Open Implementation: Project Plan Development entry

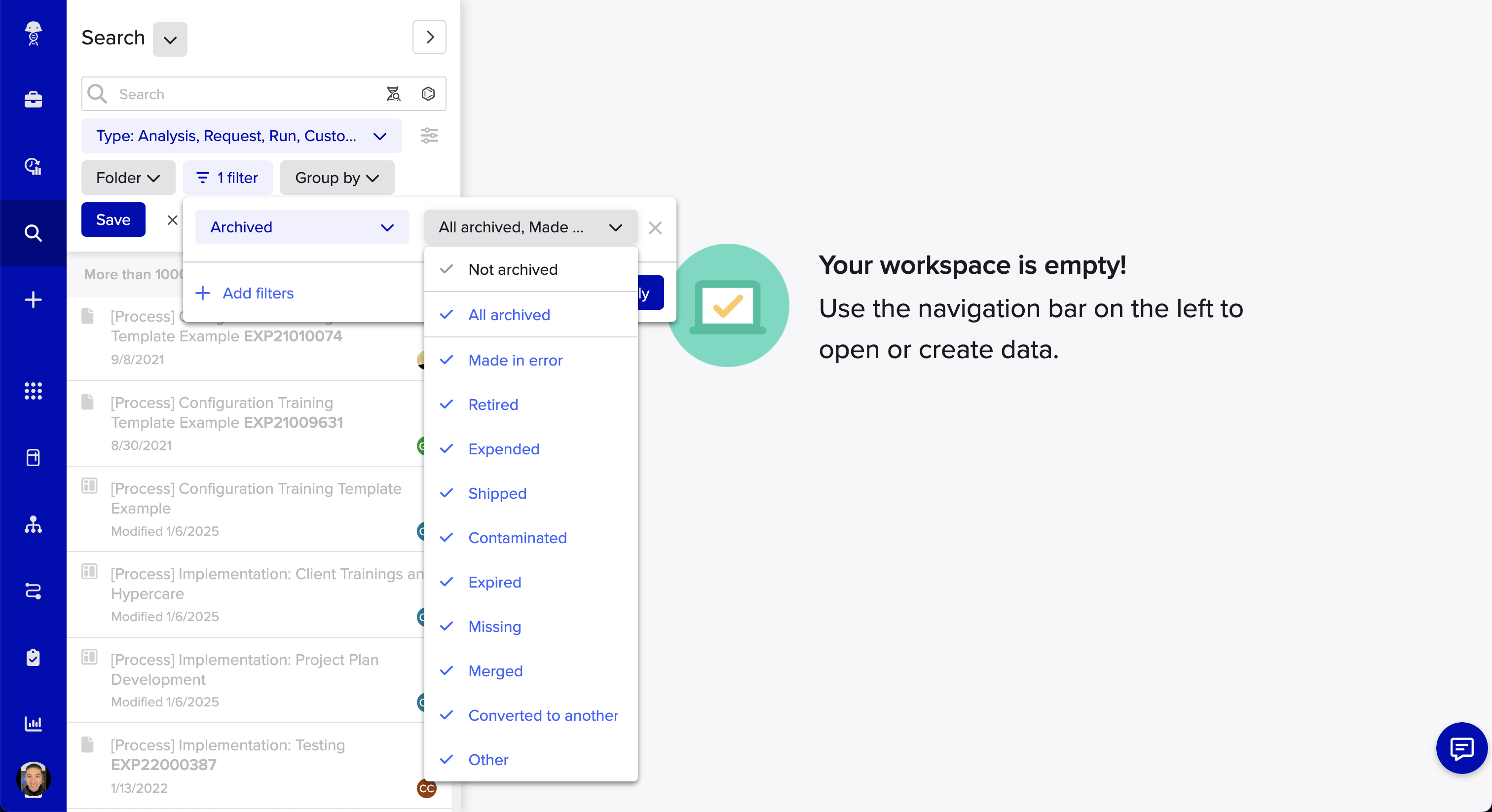click(246, 680)
